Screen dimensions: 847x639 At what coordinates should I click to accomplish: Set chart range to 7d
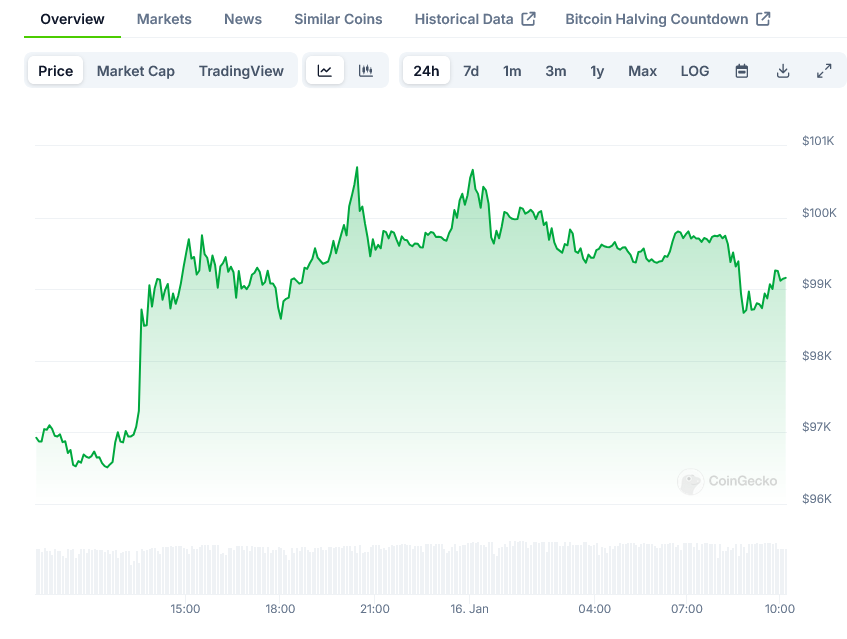(471, 71)
